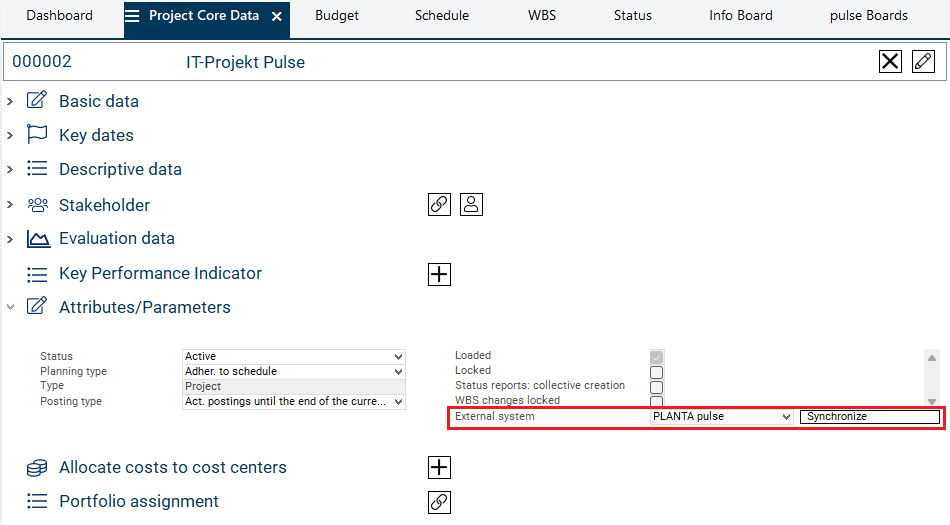Viewport: 950px width, 525px height.
Task: Toggle Status reports: collective creation checkbox
Action: pos(657,387)
